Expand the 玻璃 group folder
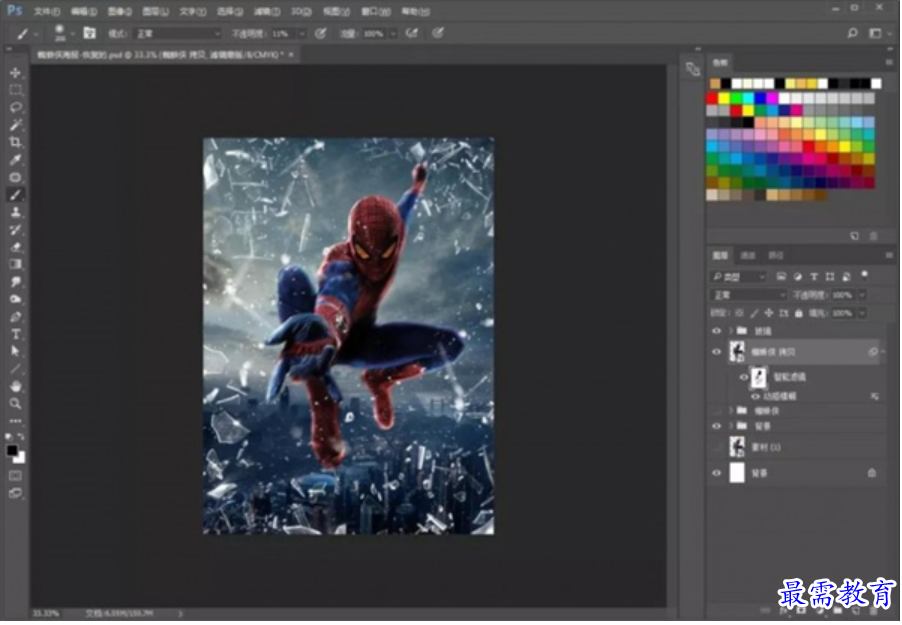This screenshot has height=625, width=902. click(x=731, y=331)
